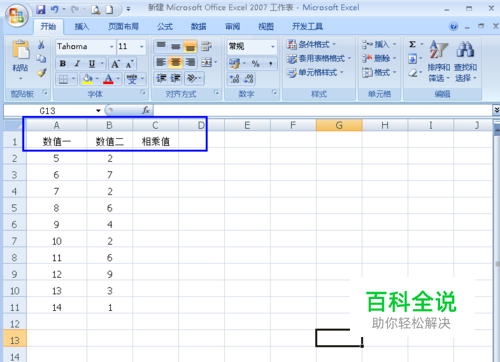Apply the yellow fill color
This screenshot has height=362, width=500.
point(87,79)
